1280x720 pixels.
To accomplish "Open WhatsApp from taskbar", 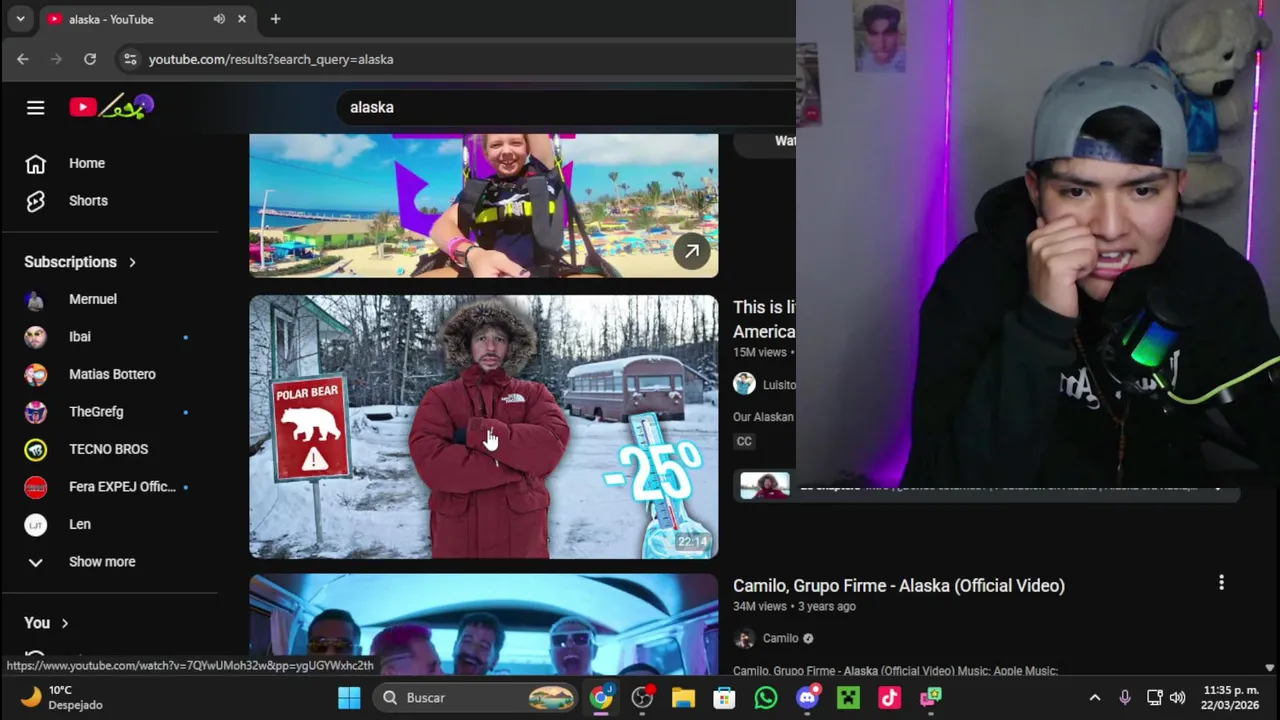I will [766, 697].
